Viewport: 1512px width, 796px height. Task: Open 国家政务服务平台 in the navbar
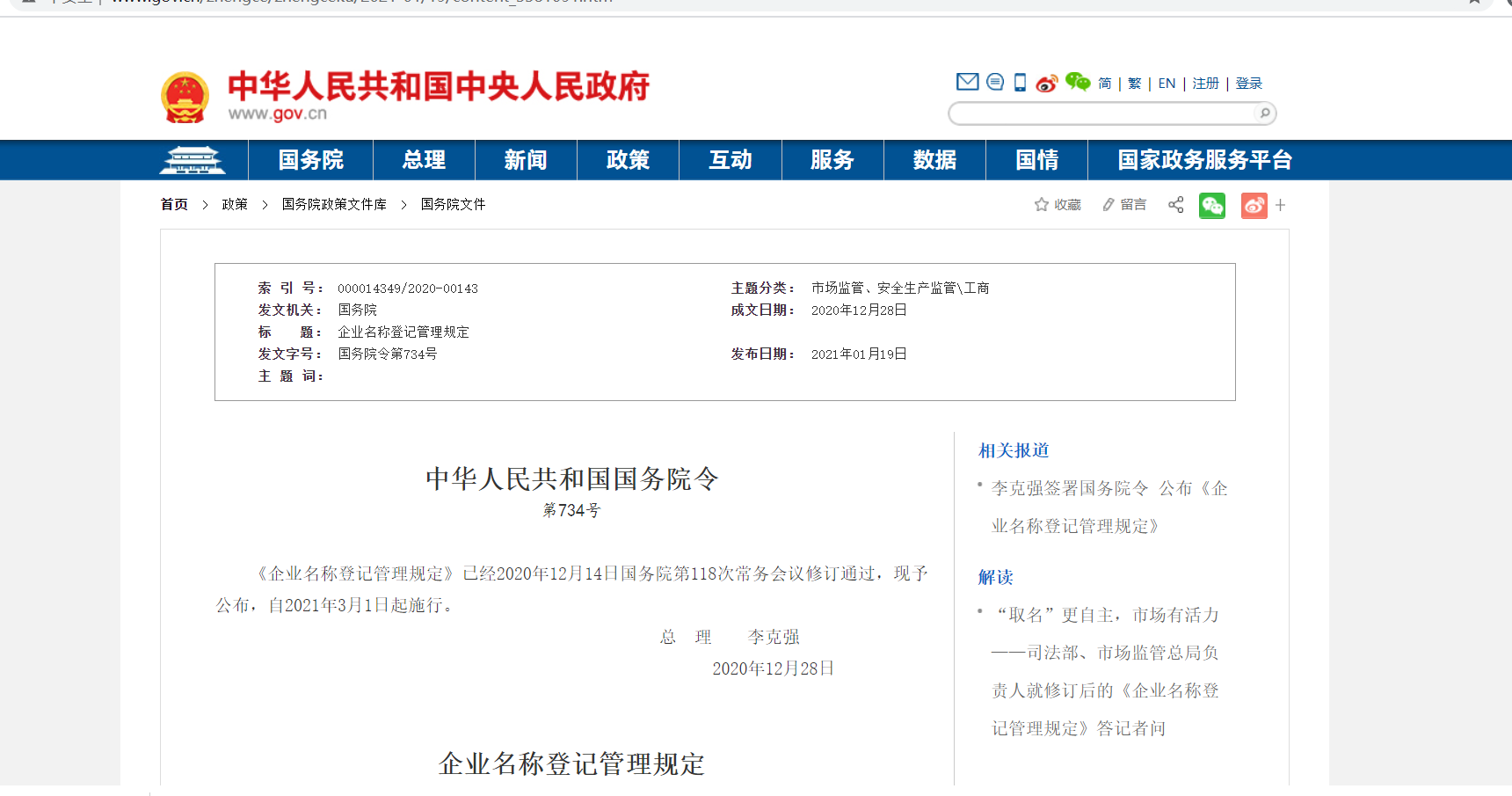point(1205,160)
